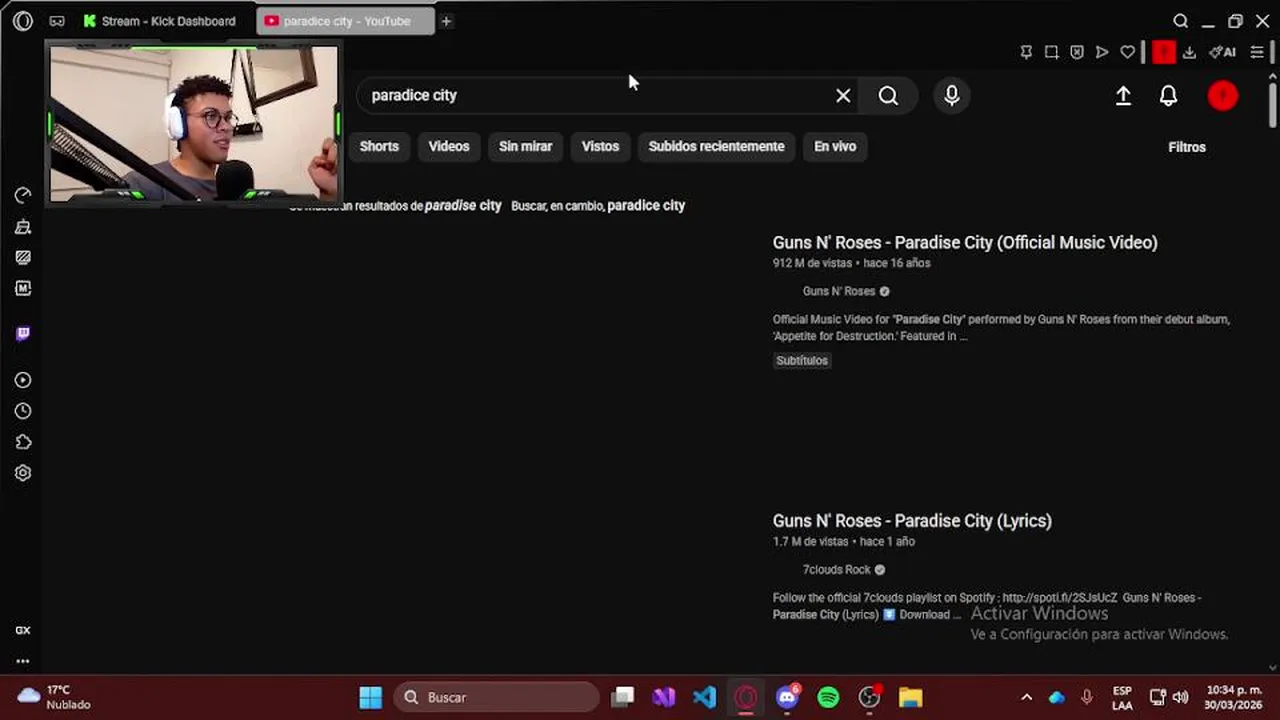Click the Subtítulos badge

pos(802,360)
